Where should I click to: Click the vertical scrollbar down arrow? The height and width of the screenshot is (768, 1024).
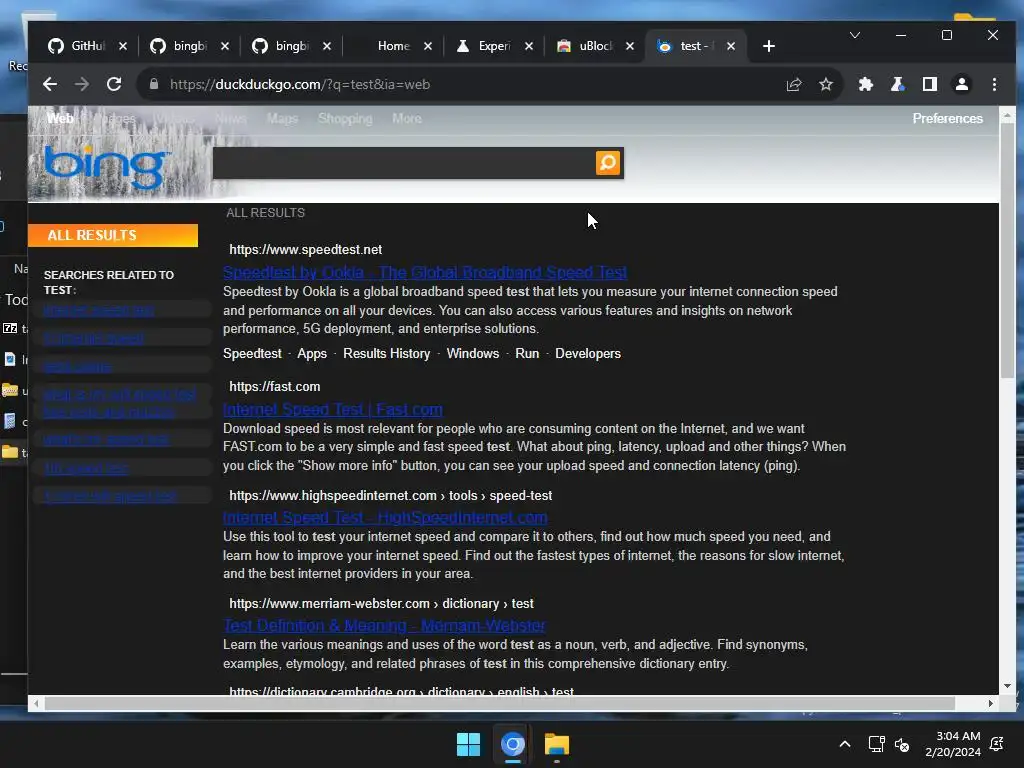[x=1007, y=686]
